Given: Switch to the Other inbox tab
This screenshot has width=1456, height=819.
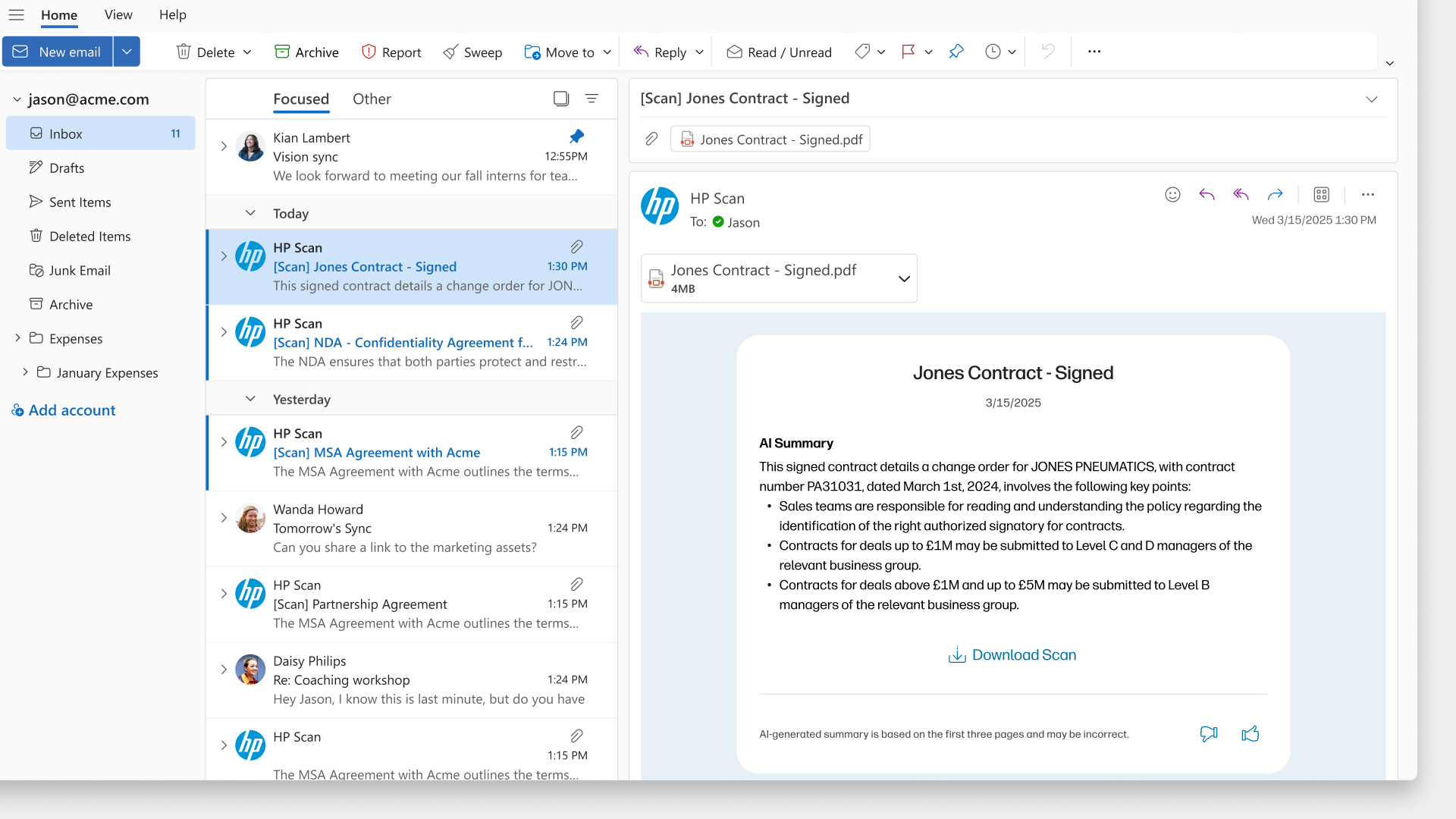Looking at the screenshot, I should [372, 99].
